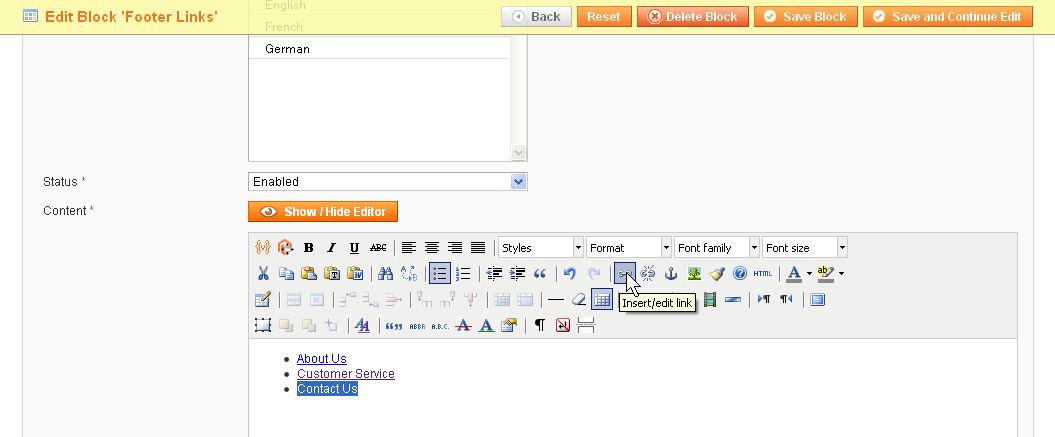Click the Outdent icon
This screenshot has height=437, width=1055.
click(x=494, y=273)
